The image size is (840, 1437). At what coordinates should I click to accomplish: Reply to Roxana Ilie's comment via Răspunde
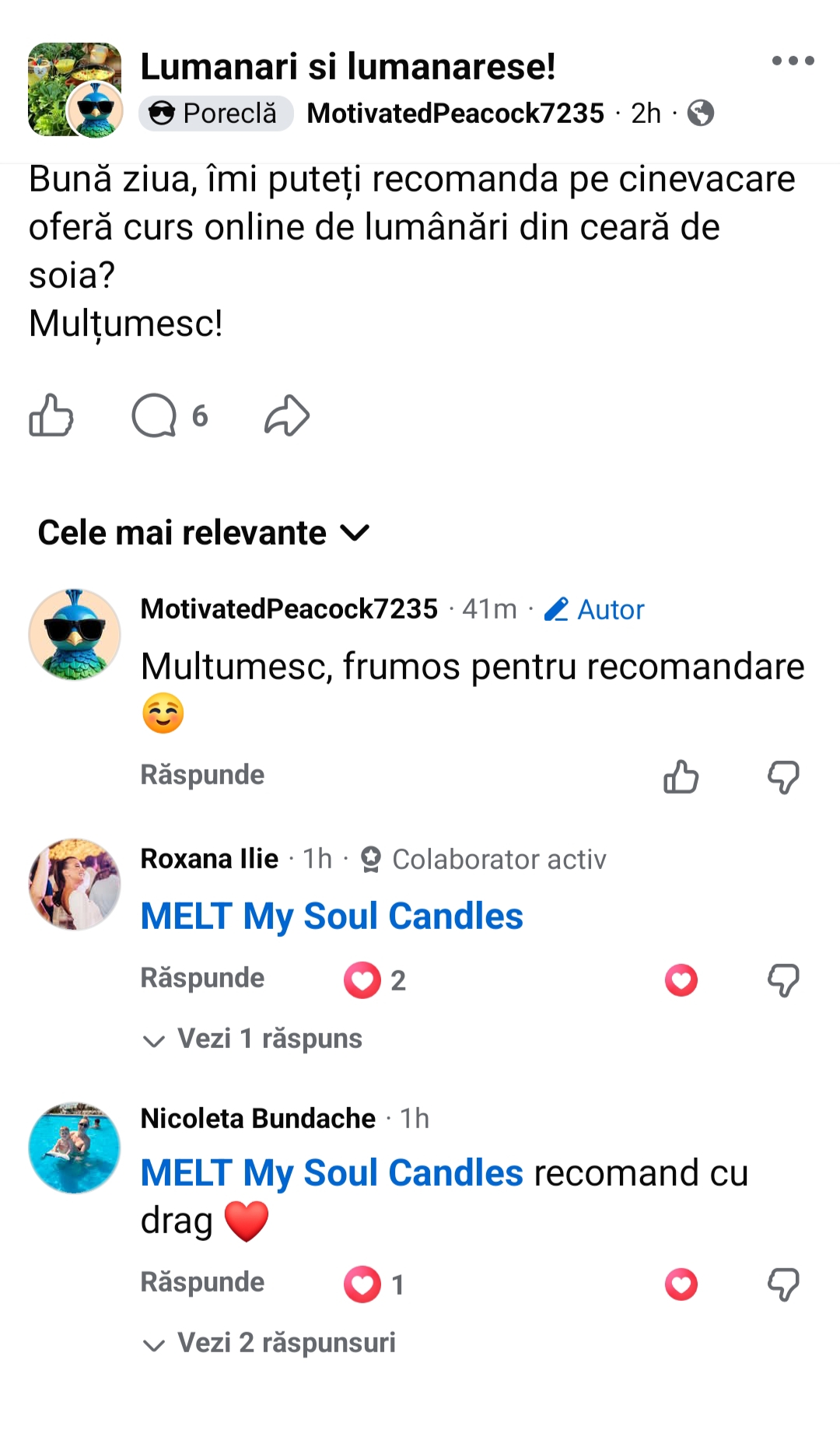pyautogui.click(x=202, y=978)
